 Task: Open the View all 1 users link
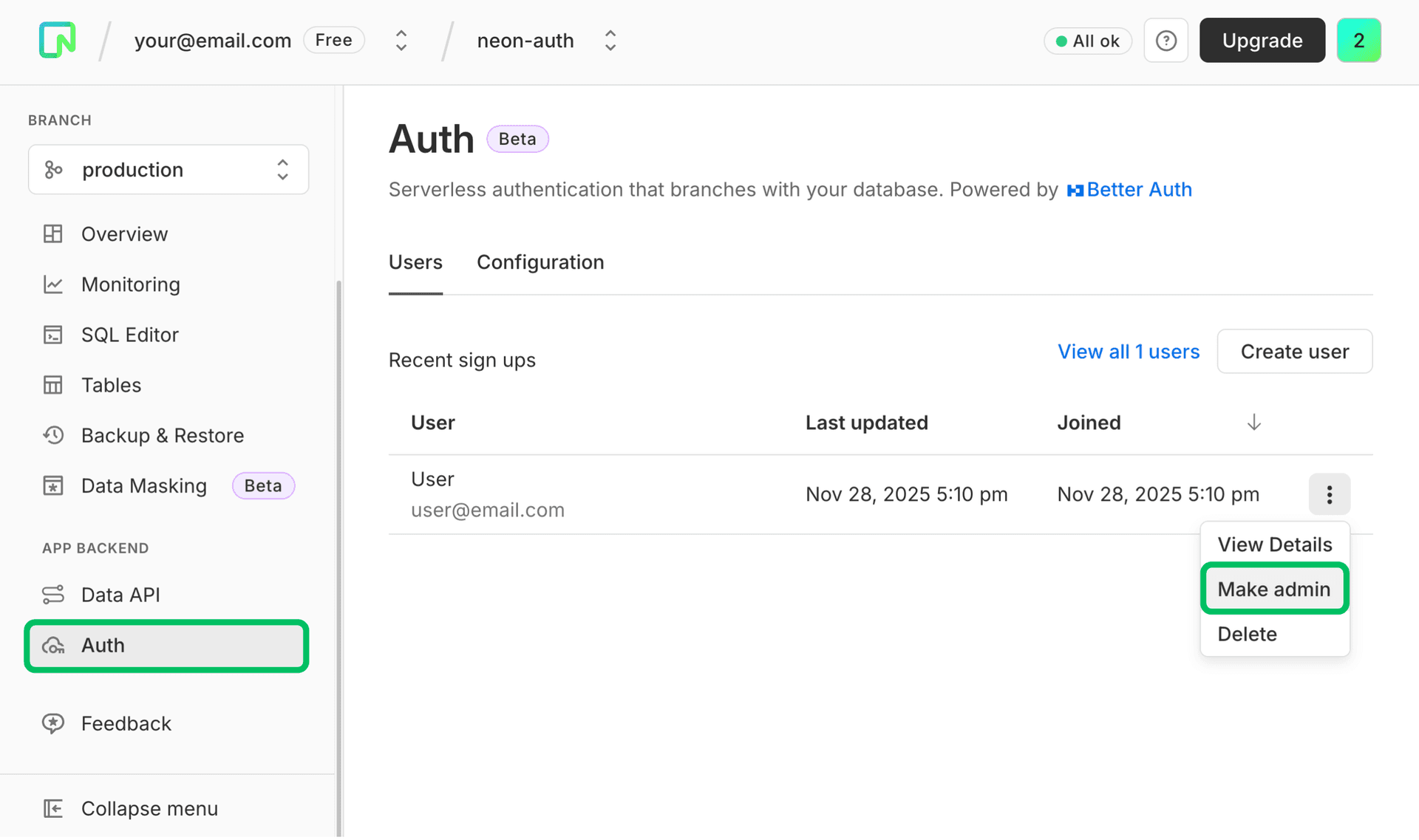[x=1129, y=352]
